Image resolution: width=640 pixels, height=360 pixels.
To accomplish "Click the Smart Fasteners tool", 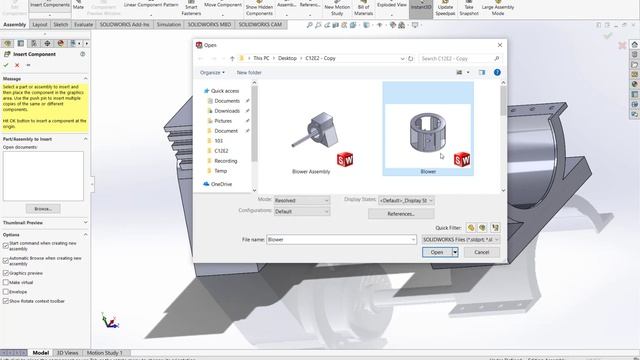I will (x=191, y=8).
